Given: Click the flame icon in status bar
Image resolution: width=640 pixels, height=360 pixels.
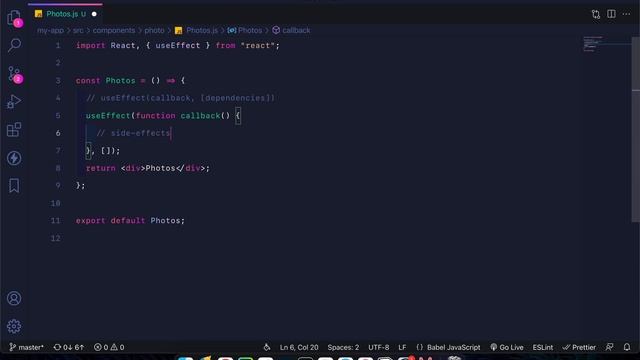Looking at the screenshot, I should point(267,347).
